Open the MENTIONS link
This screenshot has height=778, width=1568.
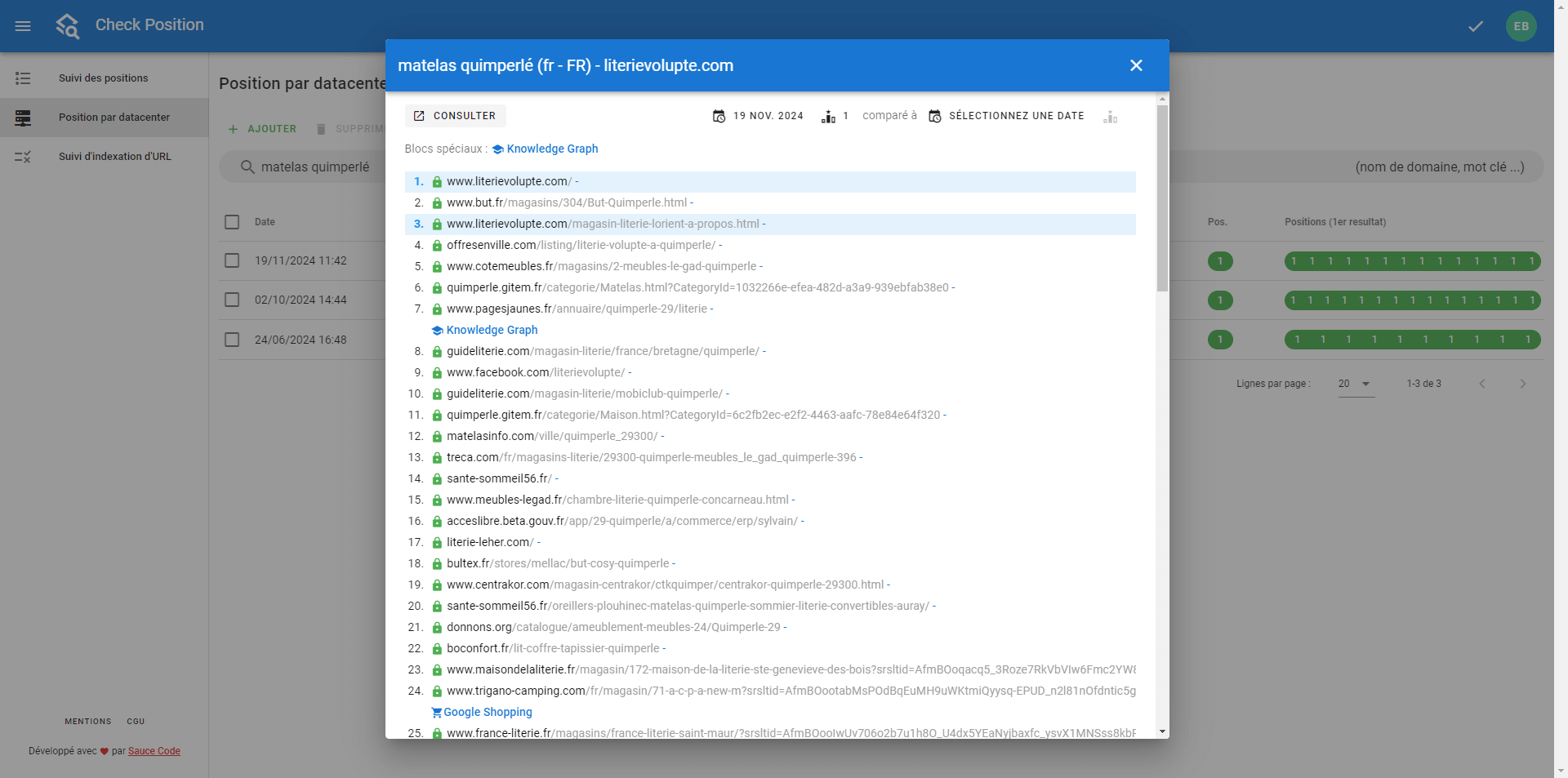(88, 722)
